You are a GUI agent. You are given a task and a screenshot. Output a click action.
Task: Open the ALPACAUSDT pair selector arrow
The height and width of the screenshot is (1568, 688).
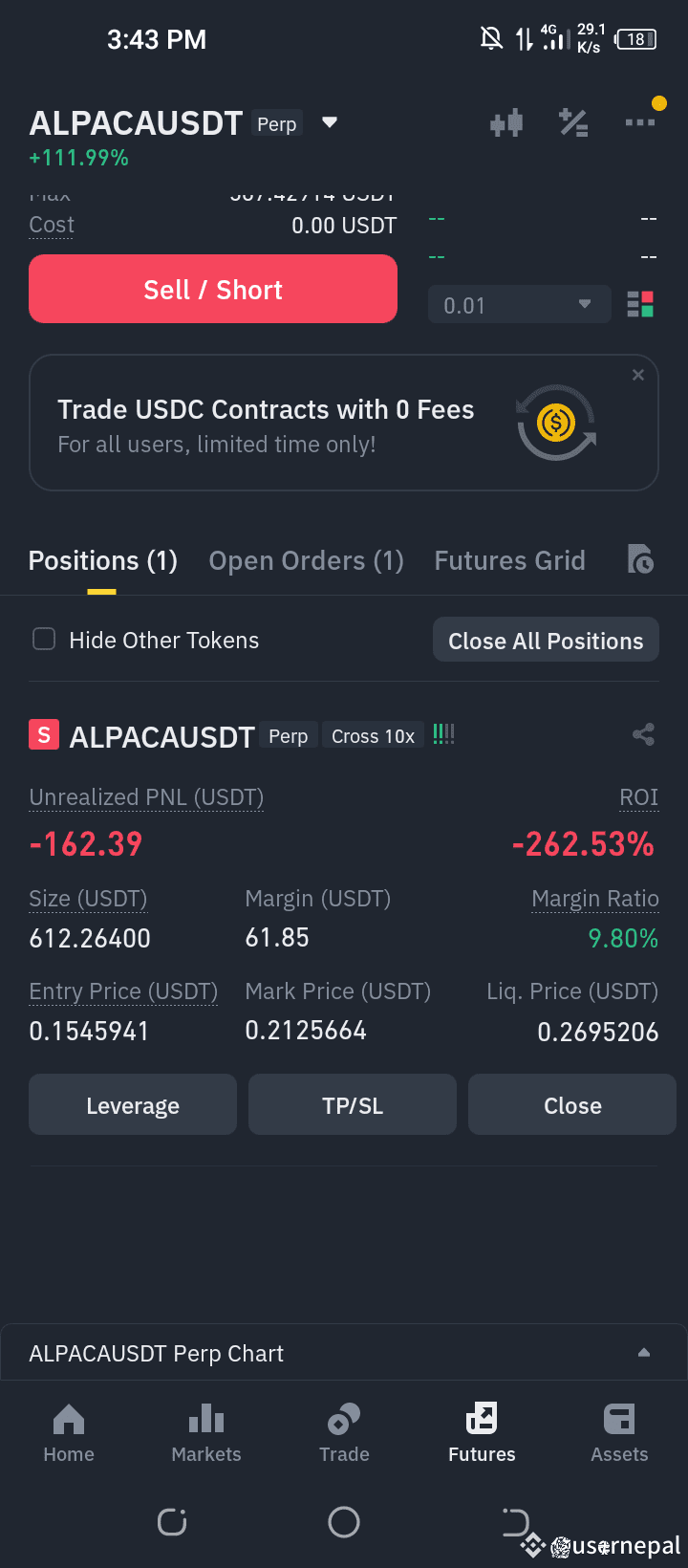click(x=330, y=122)
